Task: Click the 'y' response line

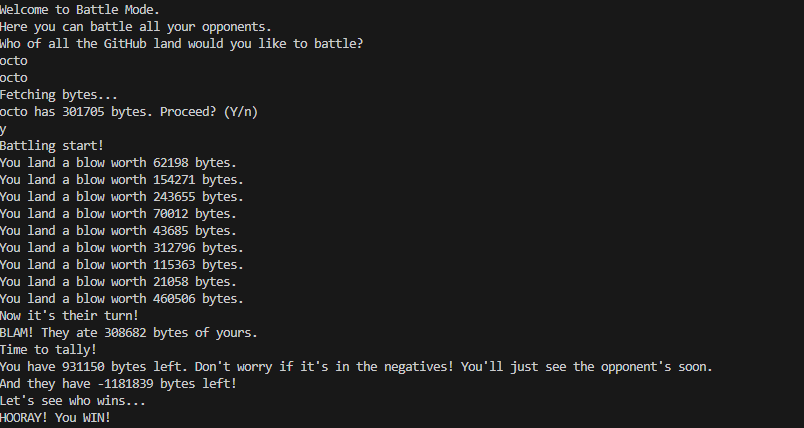Action: pyautogui.click(x=3, y=129)
